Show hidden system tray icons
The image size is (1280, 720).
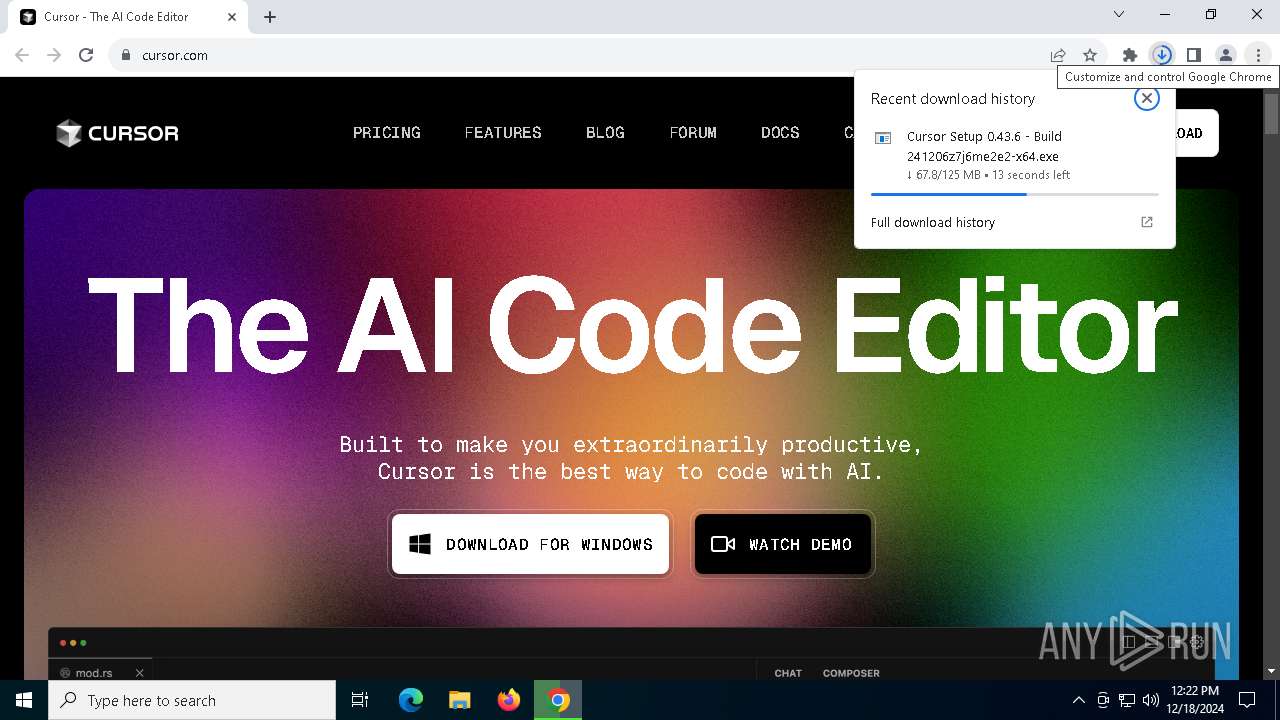[x=1078, y=700]
